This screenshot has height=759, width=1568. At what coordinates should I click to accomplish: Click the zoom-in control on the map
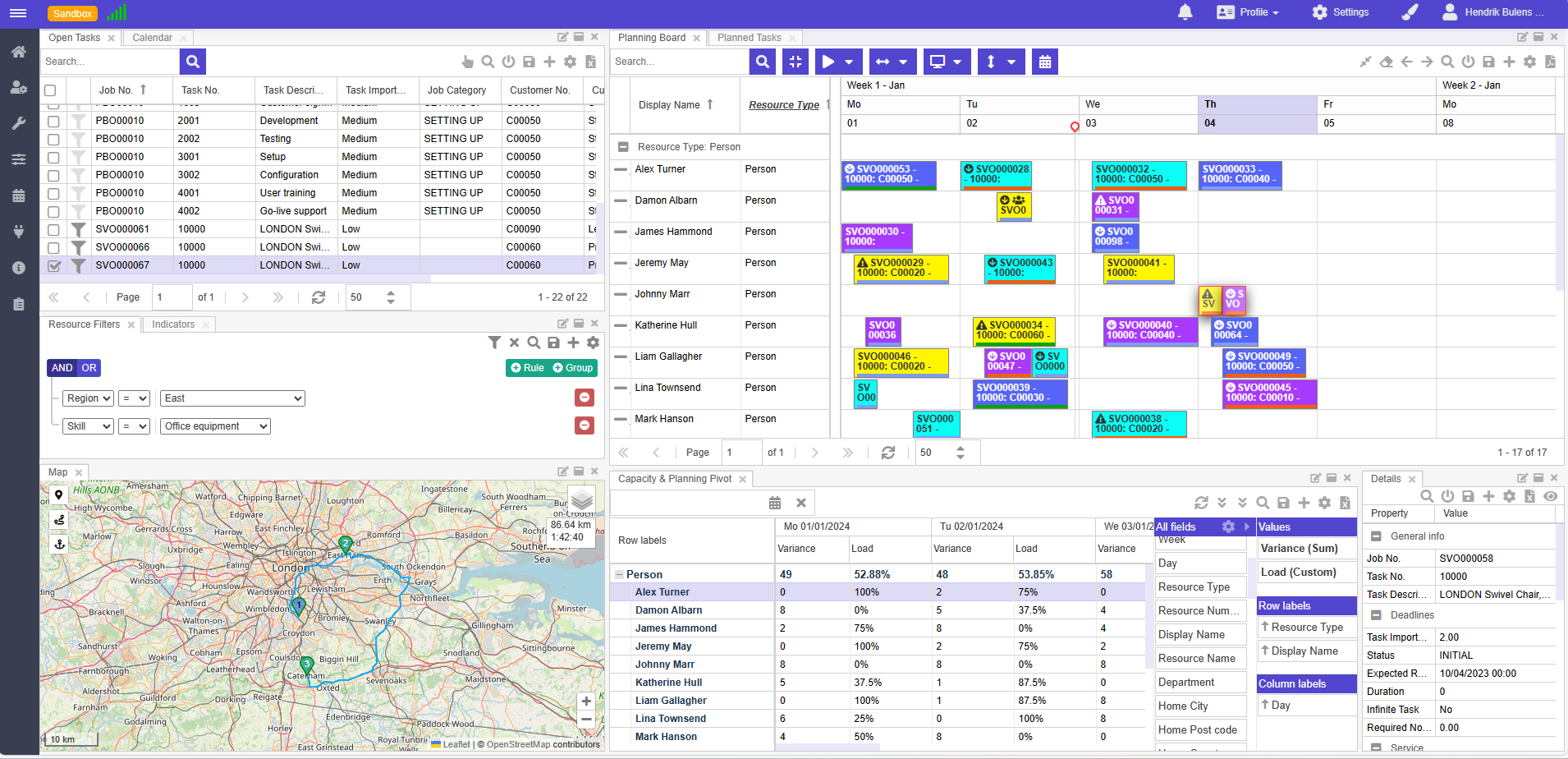click(585, 701)
